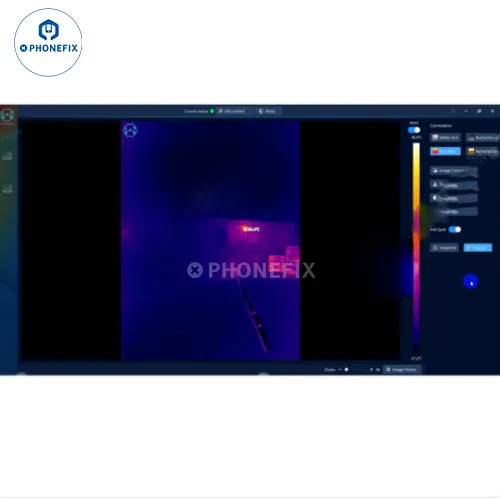500x500 pixels.
Task: Choose the rainbow palette button
Action: tap(482, 151)
